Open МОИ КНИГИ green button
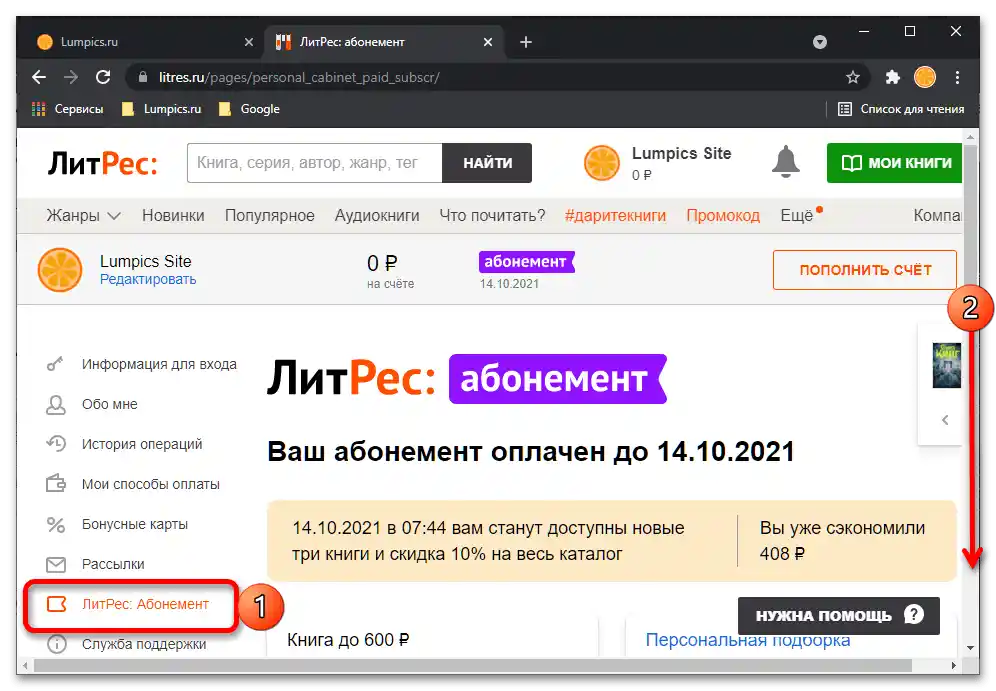996x691 pixels. coord(894,163)
